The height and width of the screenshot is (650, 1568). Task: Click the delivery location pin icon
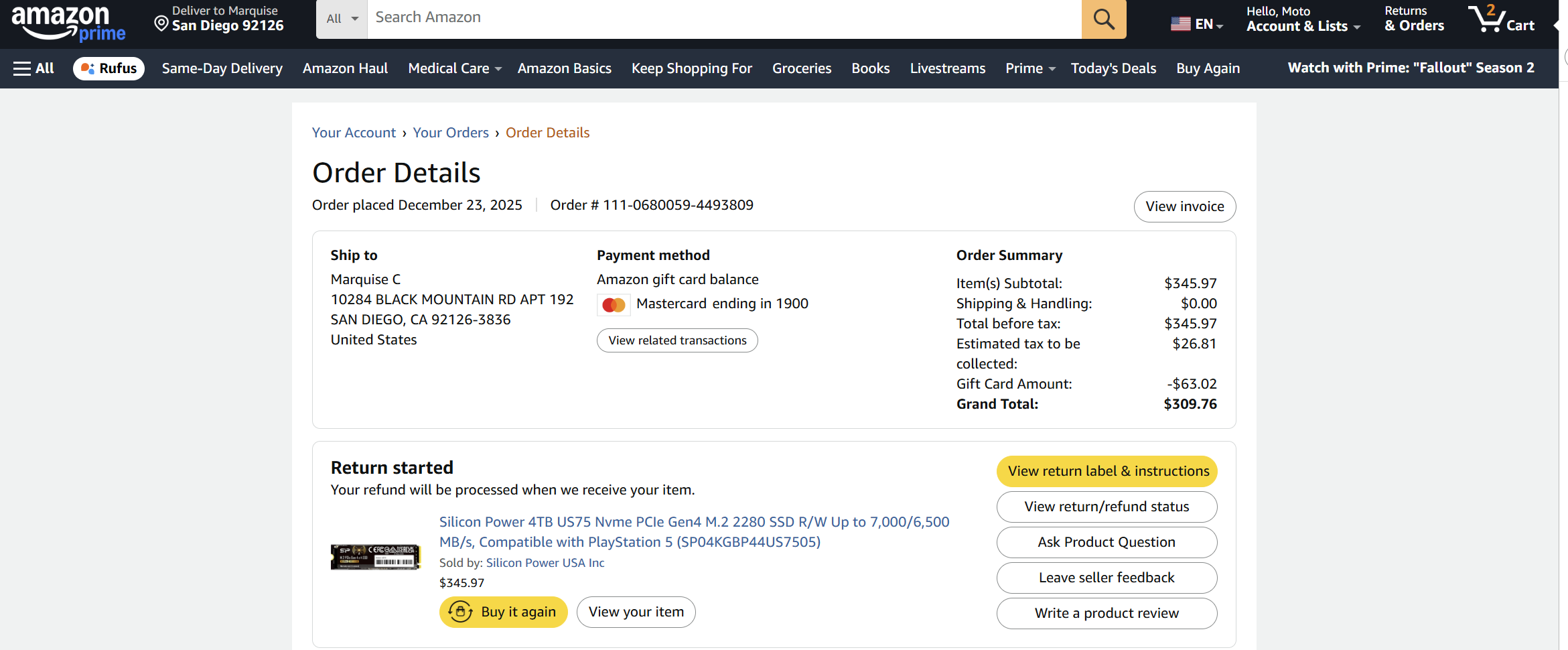point(161,24)
